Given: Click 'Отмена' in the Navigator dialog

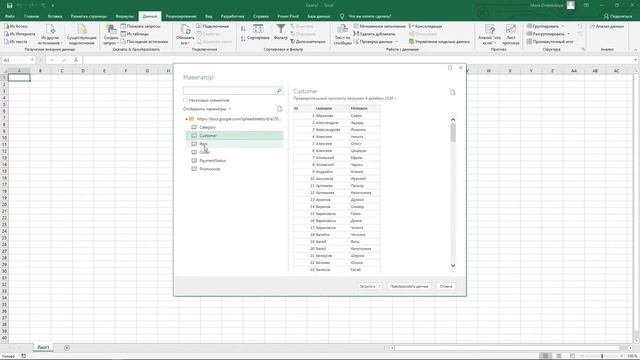Looking at the screenshot, I should pyautogui.click(x=446, y=287).
